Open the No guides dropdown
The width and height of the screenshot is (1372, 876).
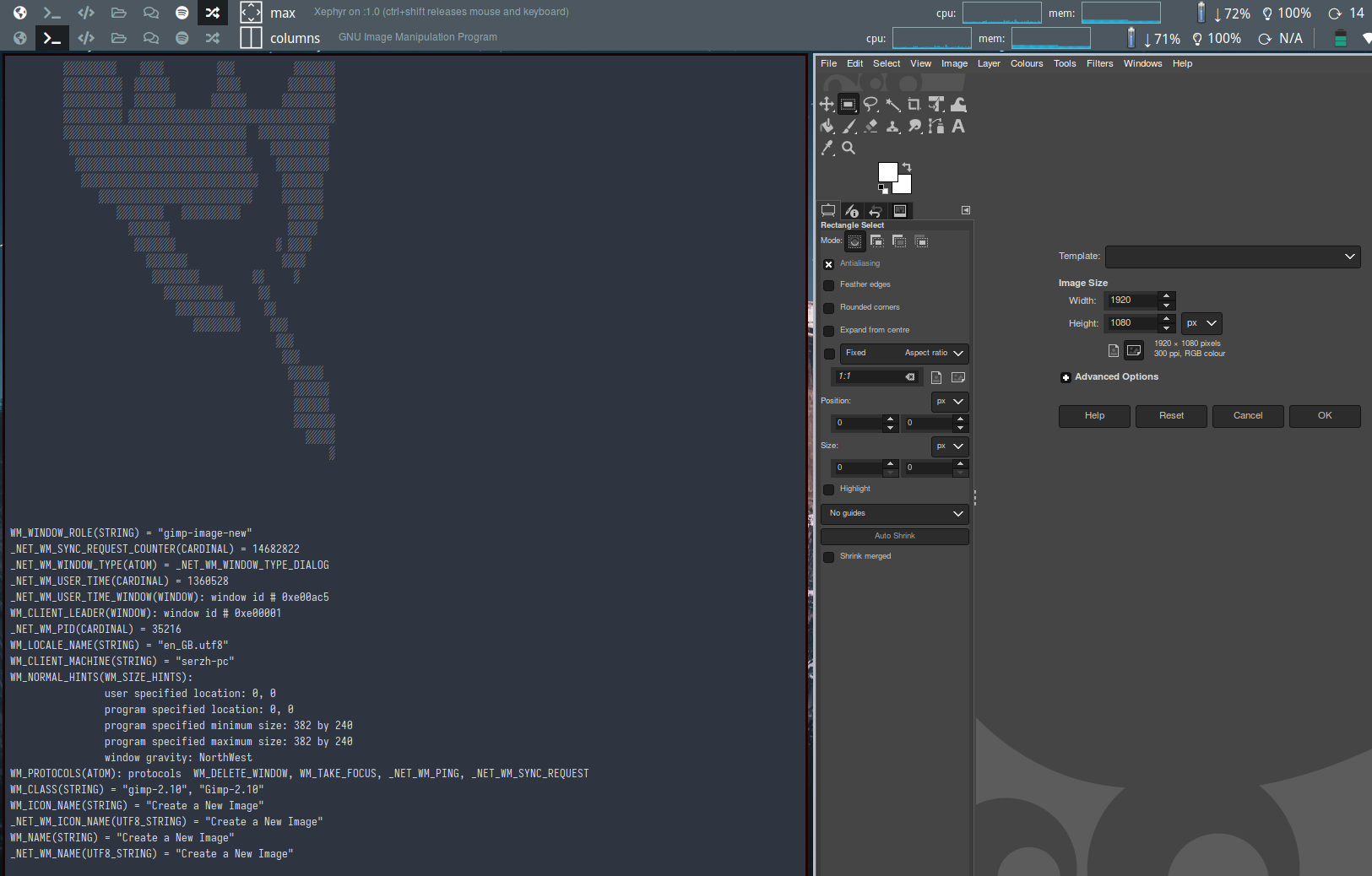click(894, 513)
